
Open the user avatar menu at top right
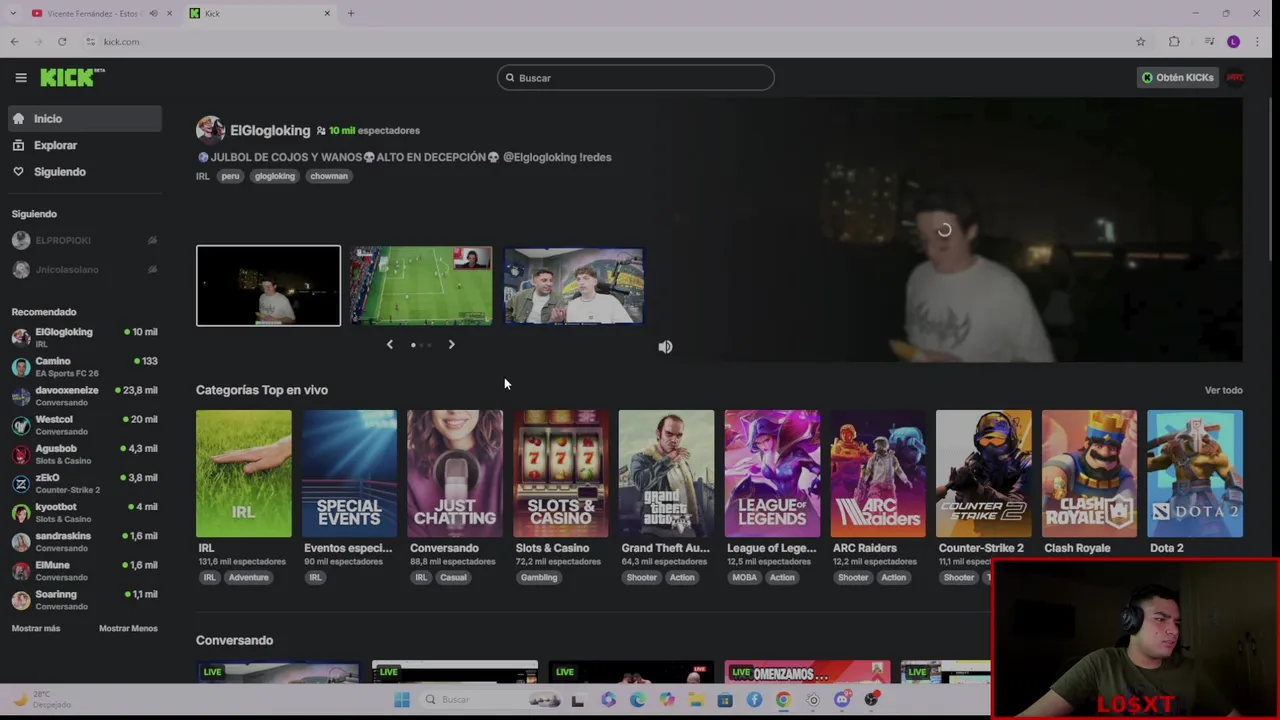click(1235, 77)
